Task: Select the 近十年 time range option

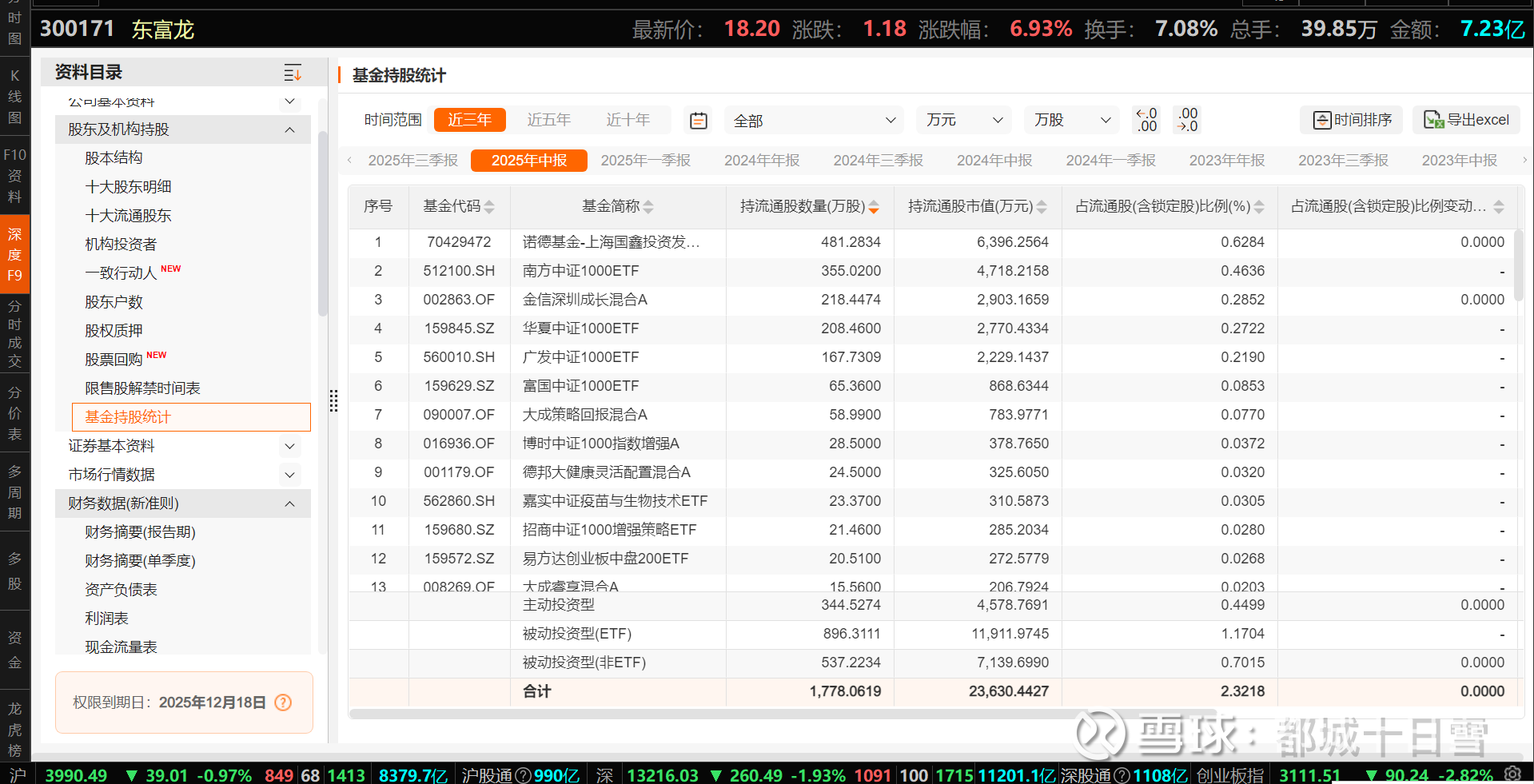Action: [x=628, y=120]
